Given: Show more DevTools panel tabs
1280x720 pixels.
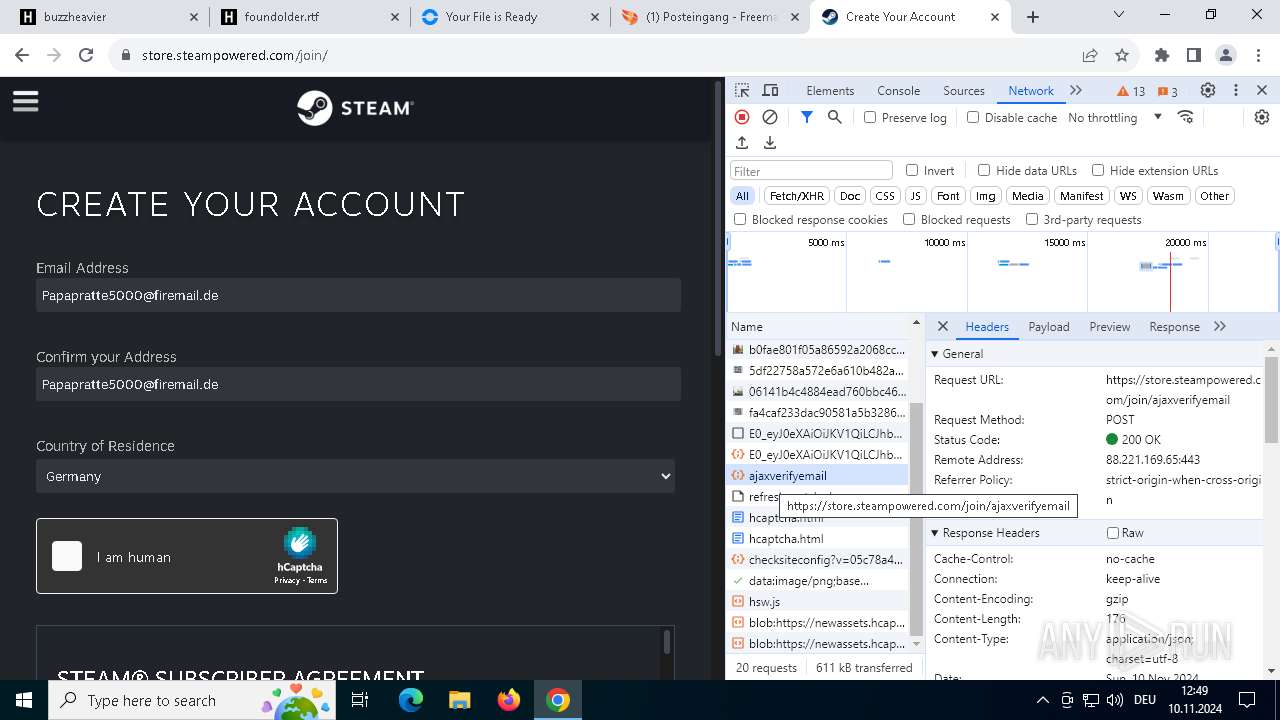Looking at the screenshot, I should coord(1076,90).
